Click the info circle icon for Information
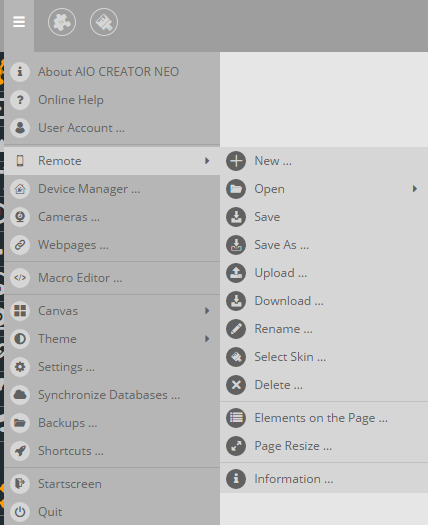Image resolution: width=428 pixels, height=525 pixels. (236, 479)
